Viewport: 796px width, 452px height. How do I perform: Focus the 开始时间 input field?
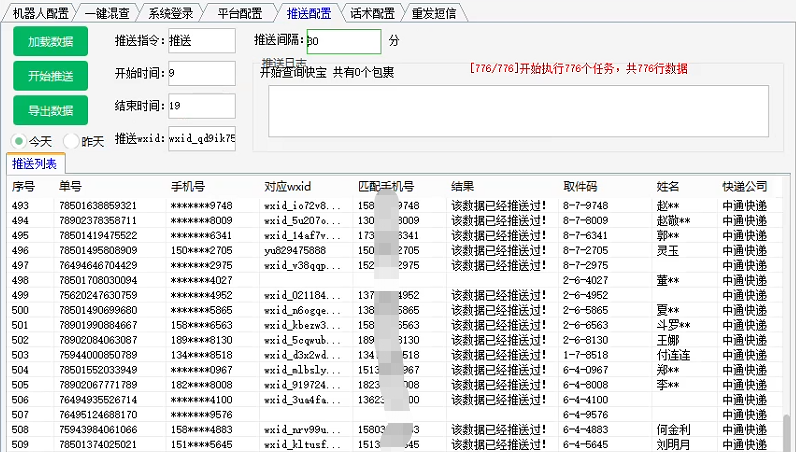(202, 73)
